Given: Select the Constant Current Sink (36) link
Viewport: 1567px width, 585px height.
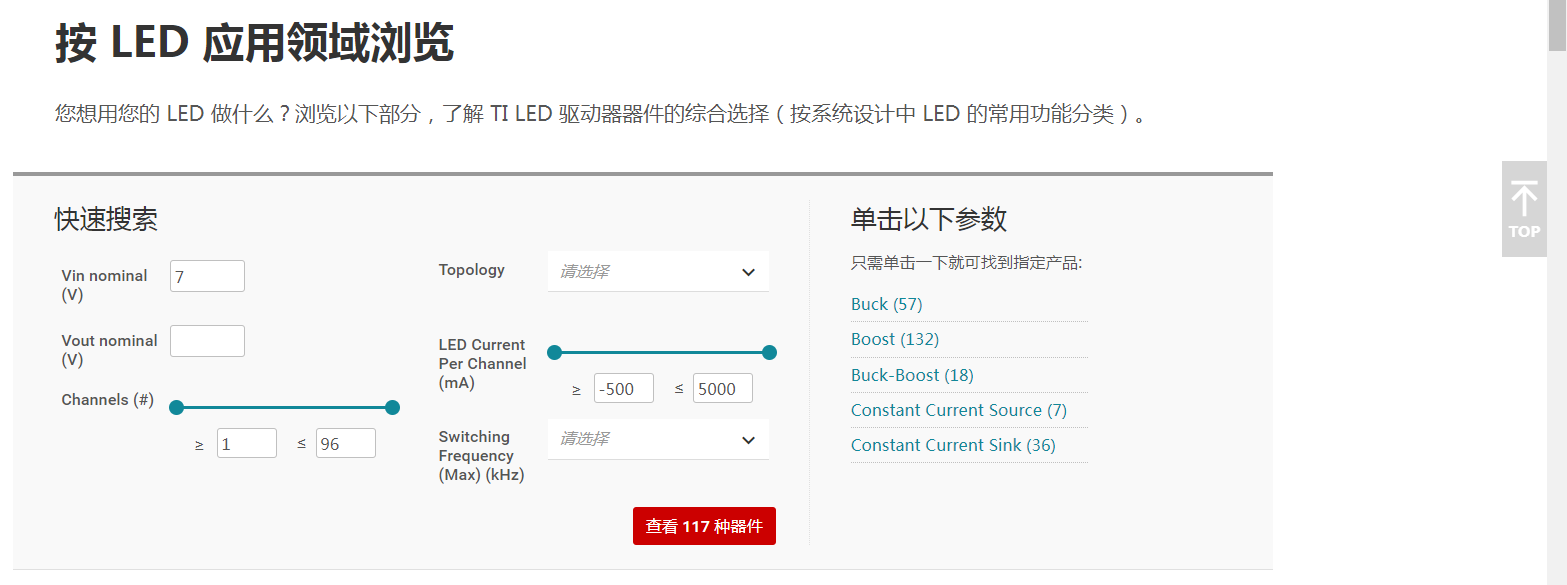Looking at the screenshot, I should tap(953, 445).
